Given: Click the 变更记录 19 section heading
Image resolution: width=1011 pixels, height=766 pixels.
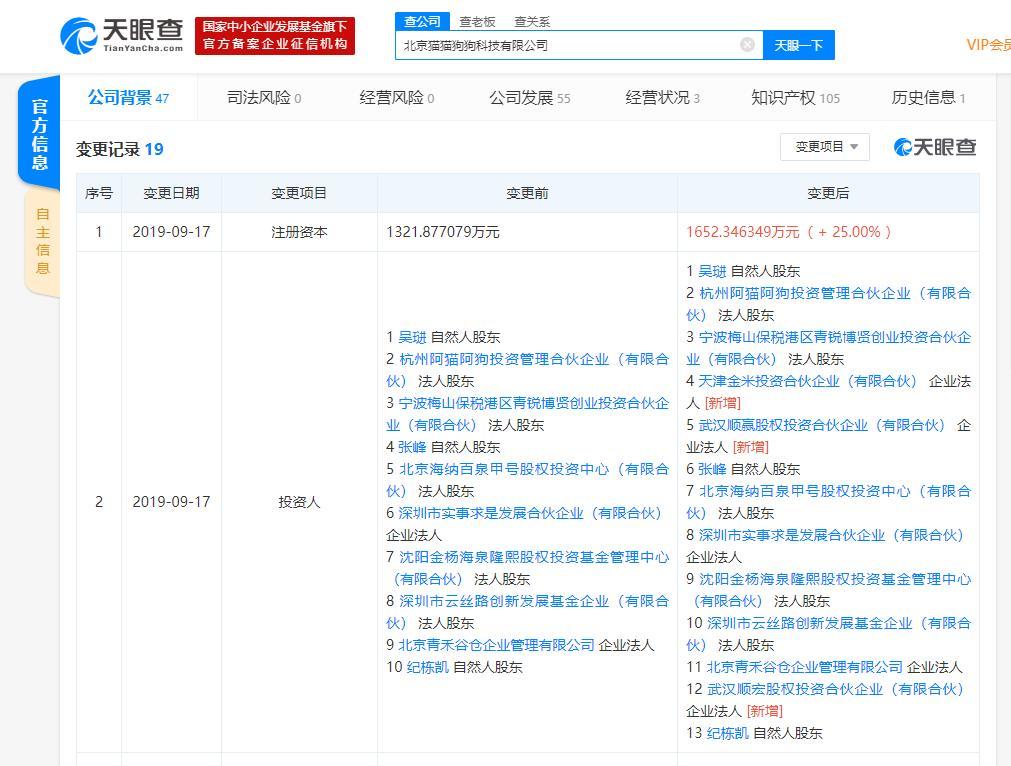Looking at the screenshot, I should coord(120,149).
